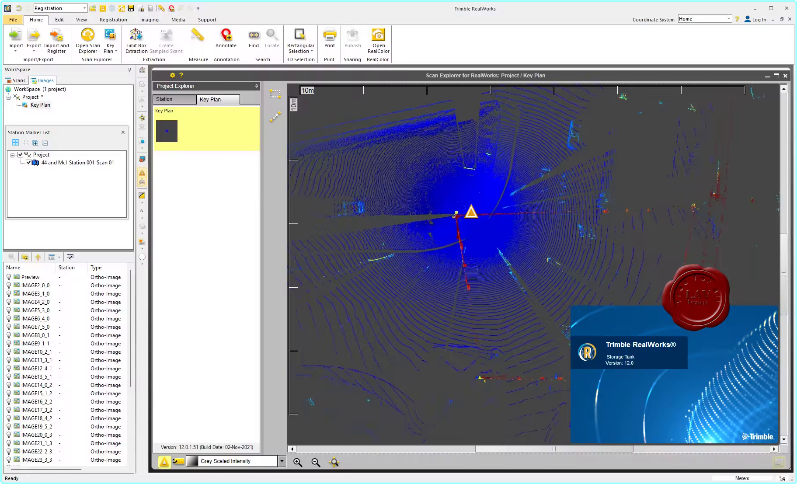Click Import and Register icon

tap(56, 36)
